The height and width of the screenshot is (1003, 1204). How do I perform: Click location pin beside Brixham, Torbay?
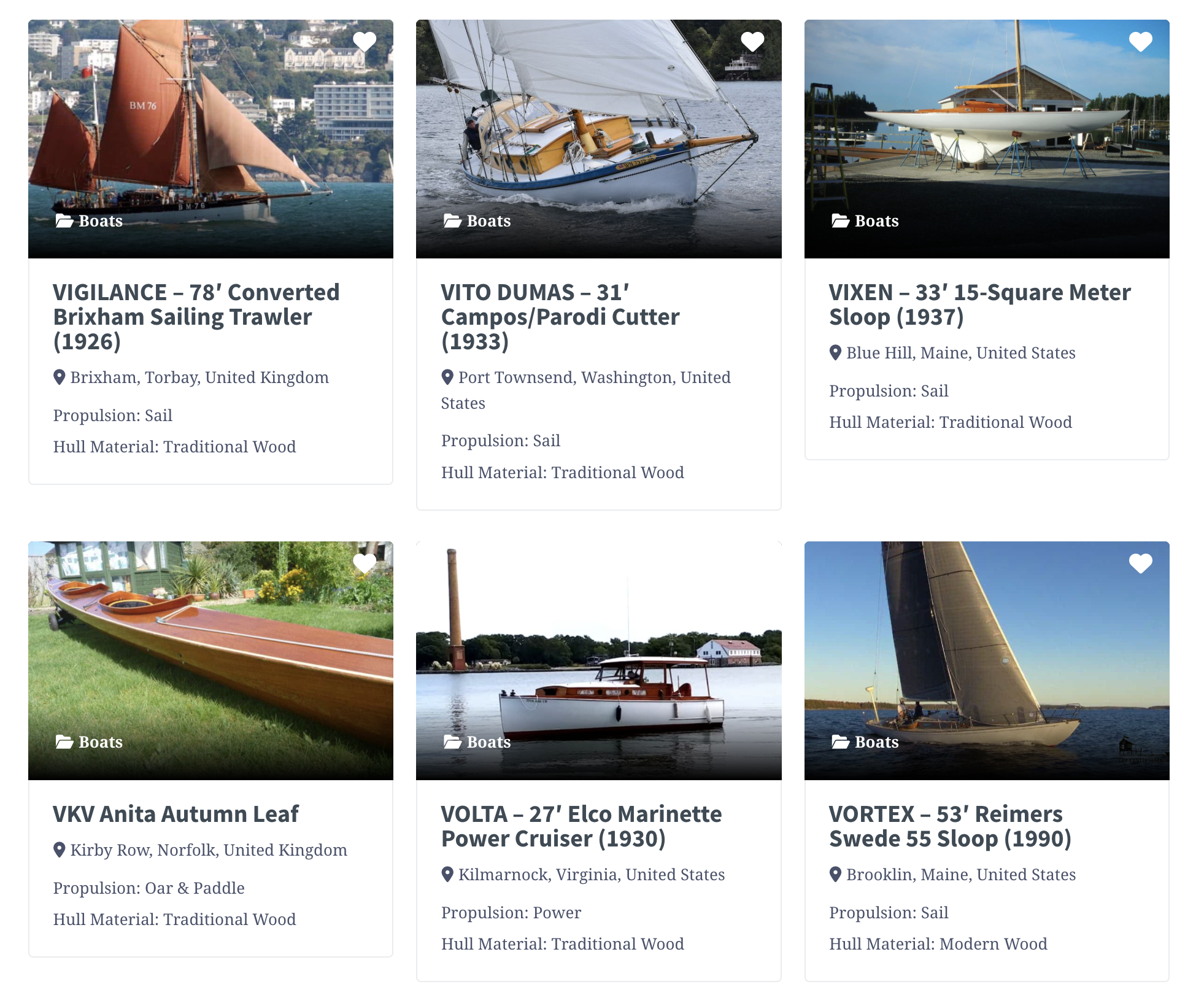click(59, 377)
